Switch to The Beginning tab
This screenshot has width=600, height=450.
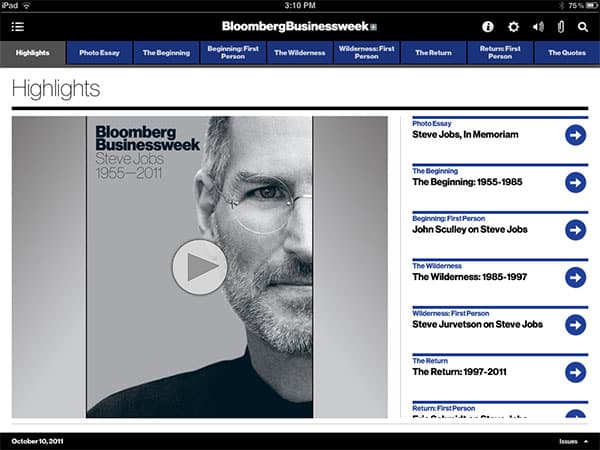pos(166,53)
